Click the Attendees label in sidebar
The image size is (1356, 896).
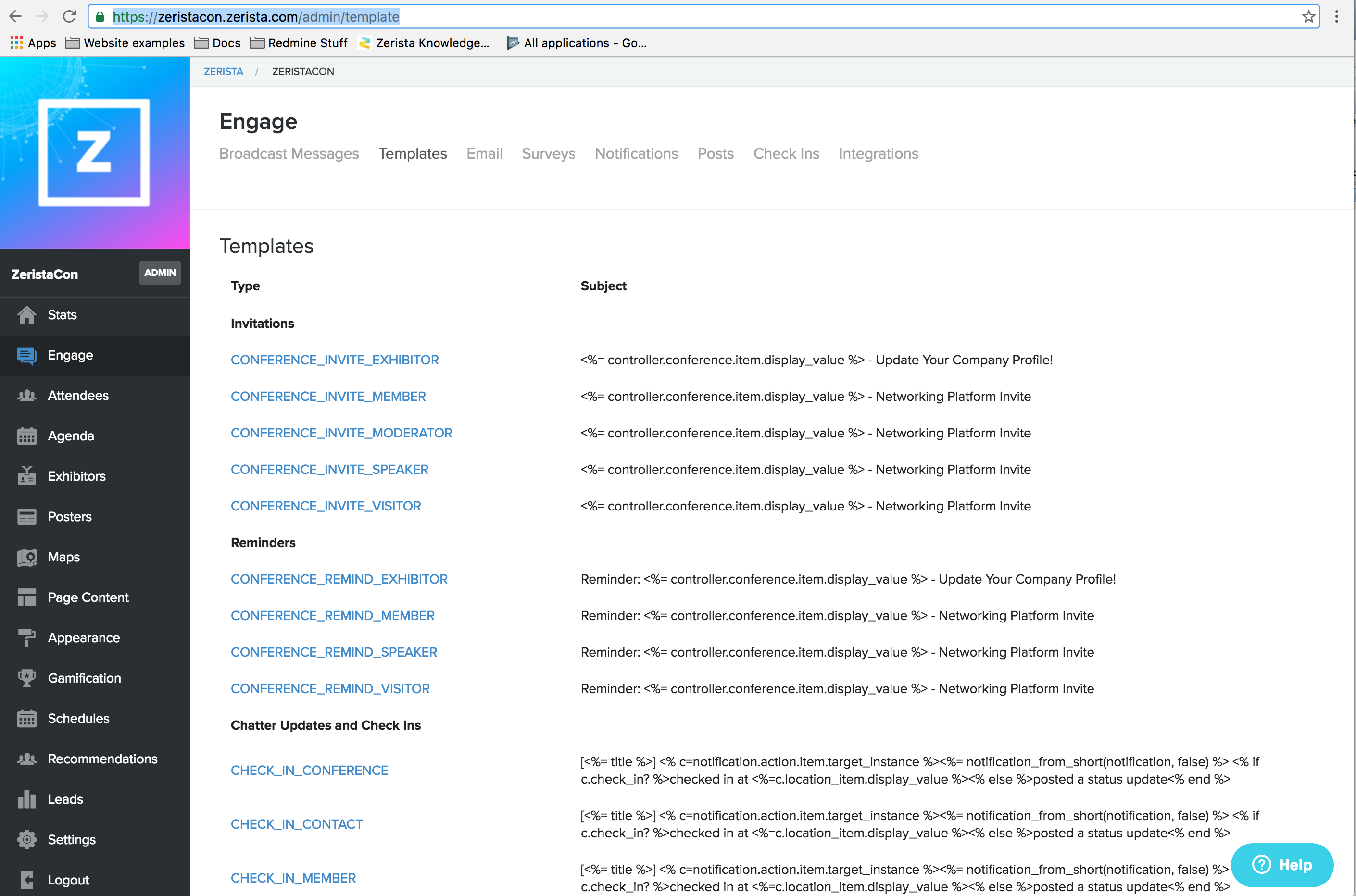click(x=78, y=396)
